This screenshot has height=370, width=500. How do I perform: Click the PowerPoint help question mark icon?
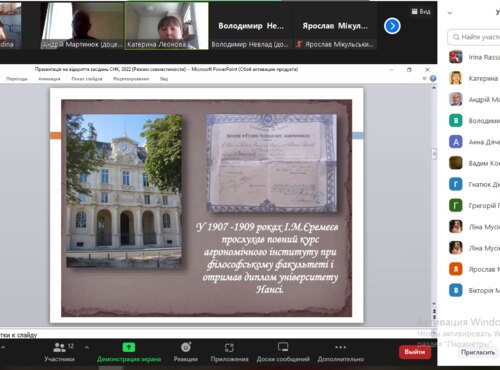433,79
